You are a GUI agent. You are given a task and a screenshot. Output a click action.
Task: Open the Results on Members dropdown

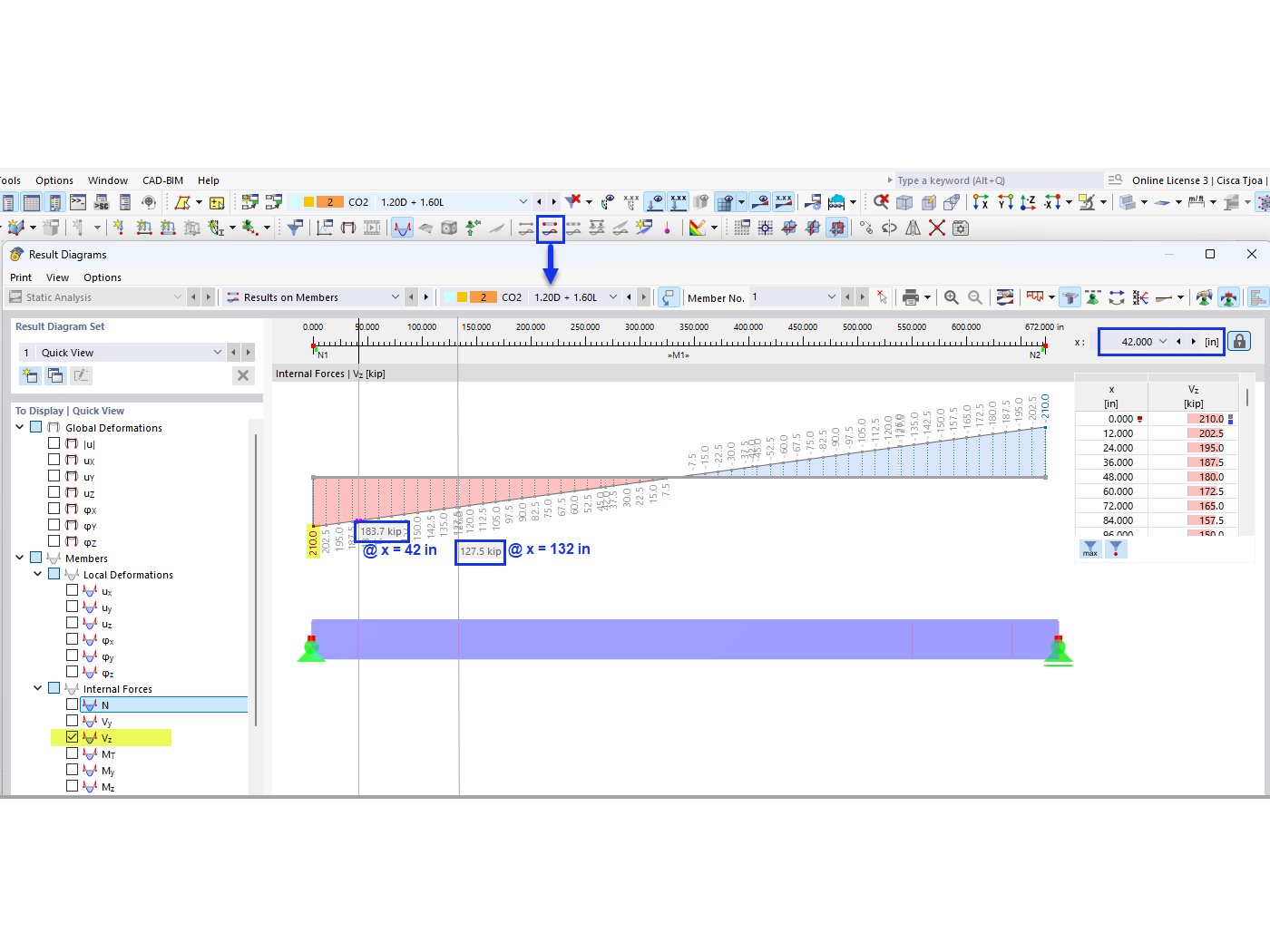tap(396, 296)
